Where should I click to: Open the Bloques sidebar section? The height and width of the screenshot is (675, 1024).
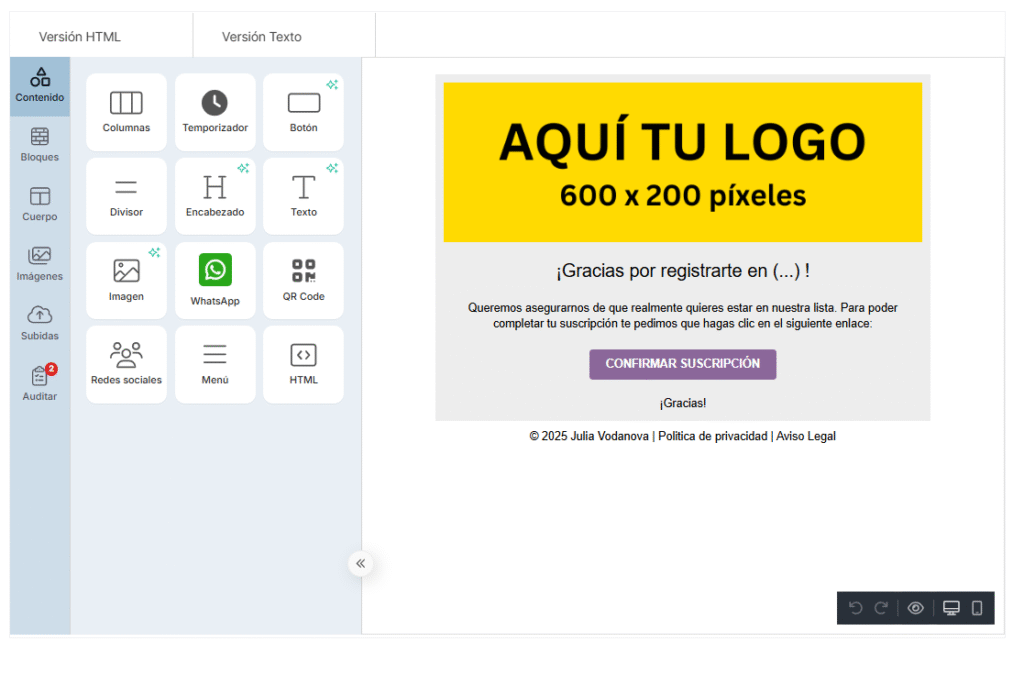point(40,145)
